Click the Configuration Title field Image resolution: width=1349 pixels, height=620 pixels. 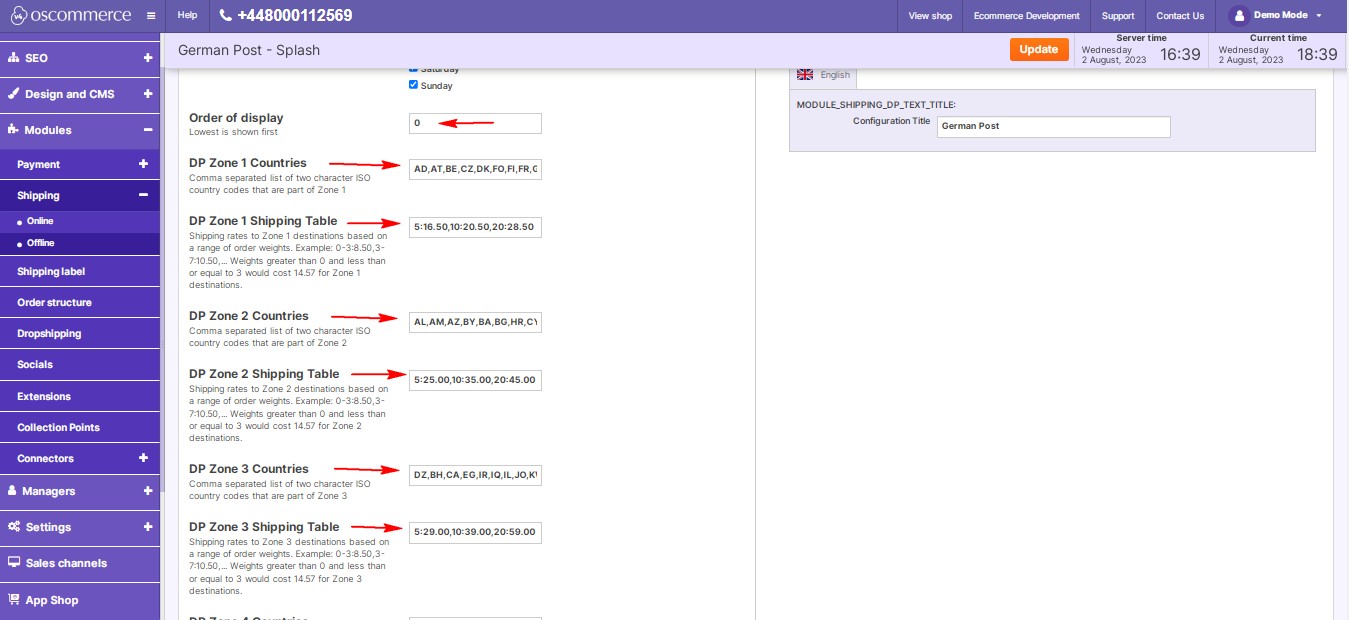click(1053, 127)
